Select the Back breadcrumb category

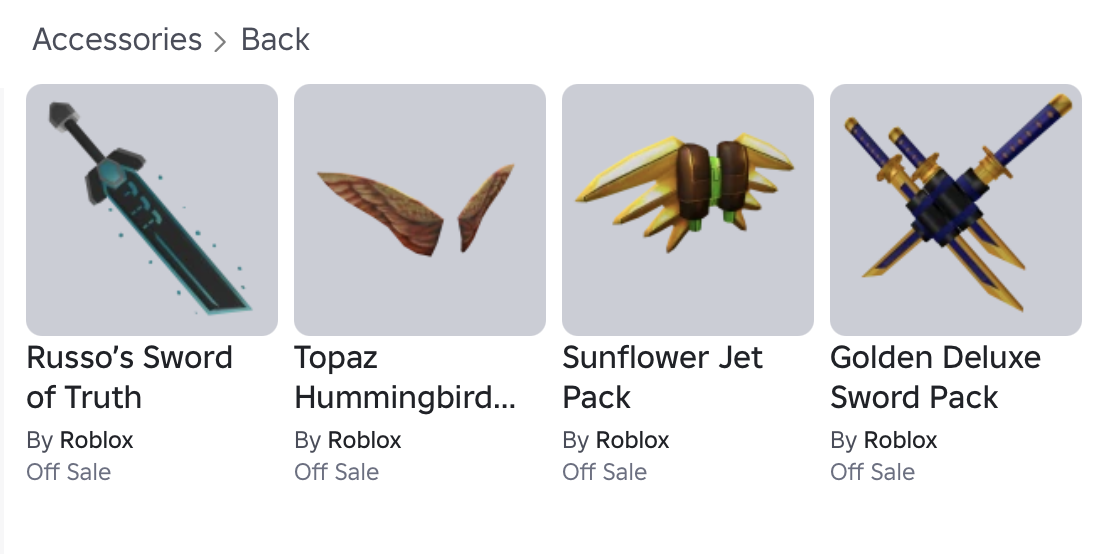[x=275, y=39]
